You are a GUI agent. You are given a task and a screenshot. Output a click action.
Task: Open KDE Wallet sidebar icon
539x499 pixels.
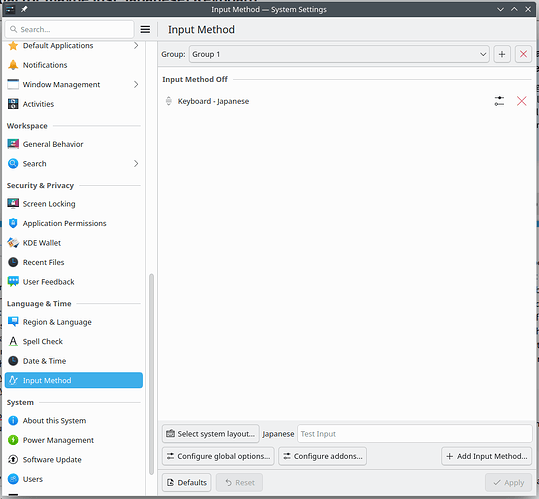(13, 243)
